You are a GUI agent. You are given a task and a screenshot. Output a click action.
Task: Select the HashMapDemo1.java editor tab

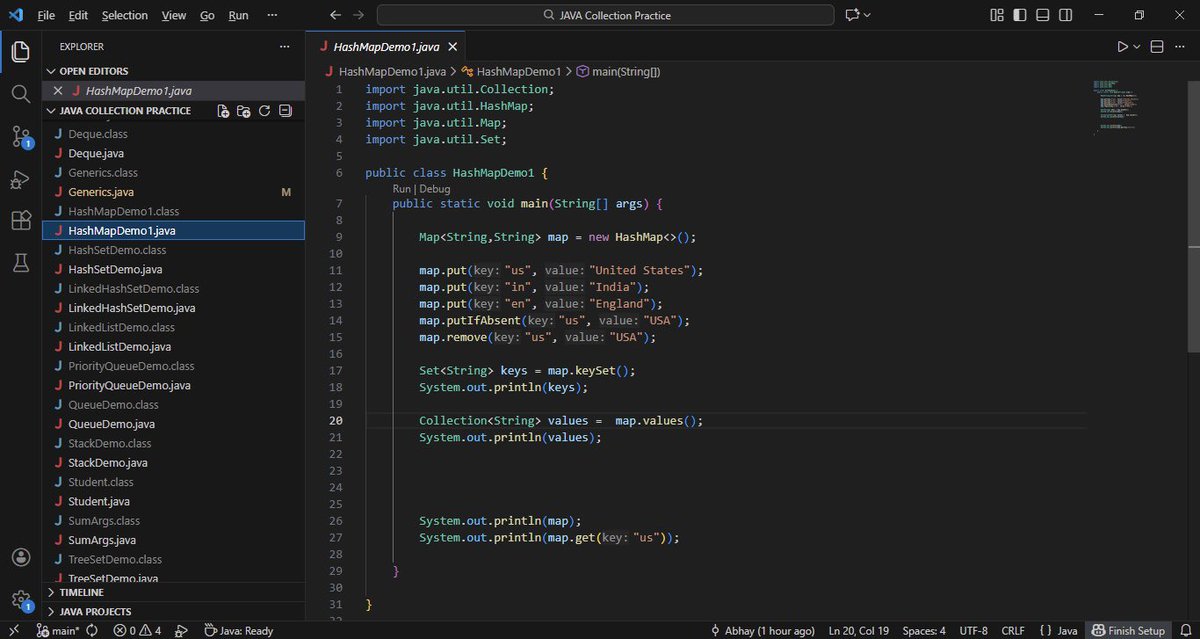tap(387, 47)
